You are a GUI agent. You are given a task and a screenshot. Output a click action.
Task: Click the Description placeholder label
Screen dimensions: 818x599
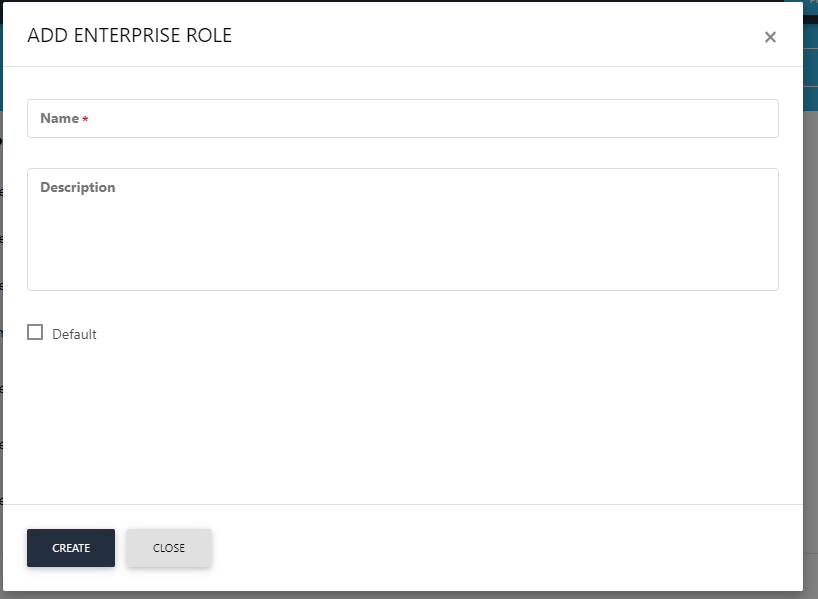pyautogui.click(x=78, y=187)
